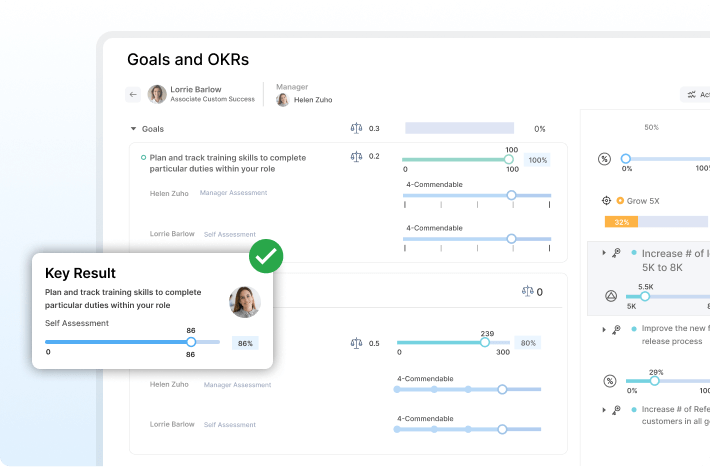
Task: Expand the Increase # of Refe customers row
Action: coord(604,410)
